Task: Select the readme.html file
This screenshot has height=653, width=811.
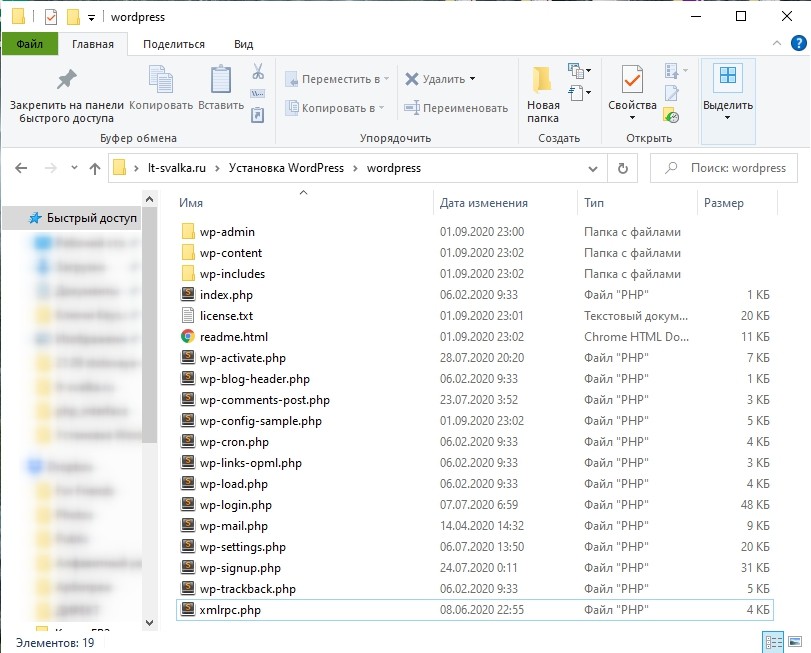Action: (x=475, y=337)
